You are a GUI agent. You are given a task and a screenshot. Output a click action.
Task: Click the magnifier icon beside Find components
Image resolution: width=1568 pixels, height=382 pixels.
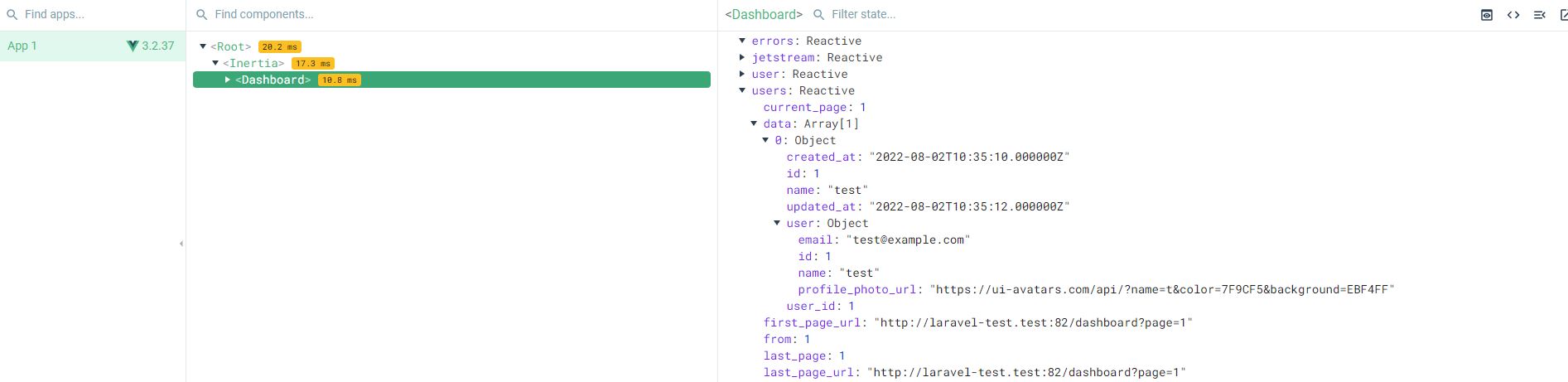point(201,15)
